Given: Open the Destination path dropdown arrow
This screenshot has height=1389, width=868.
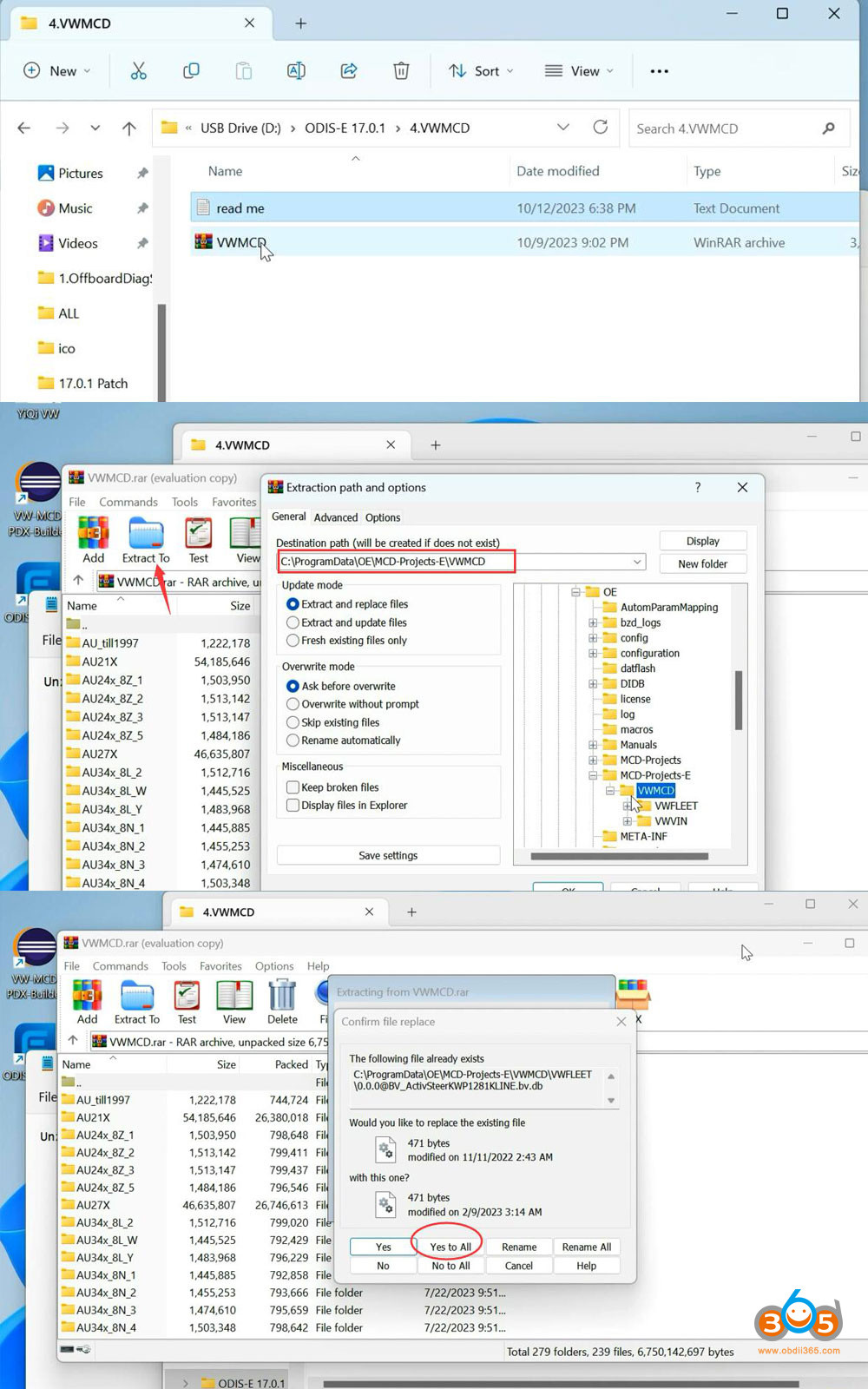Looking at the screenshot, I should pyautogui.click(x=637, y=562).
